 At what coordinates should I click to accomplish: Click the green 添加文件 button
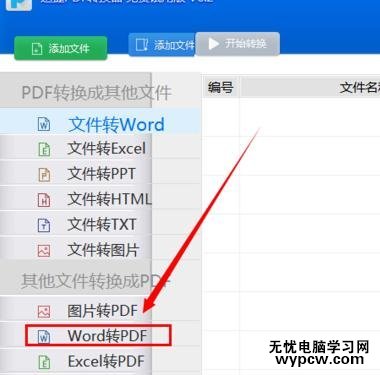(x=61, y=49)
